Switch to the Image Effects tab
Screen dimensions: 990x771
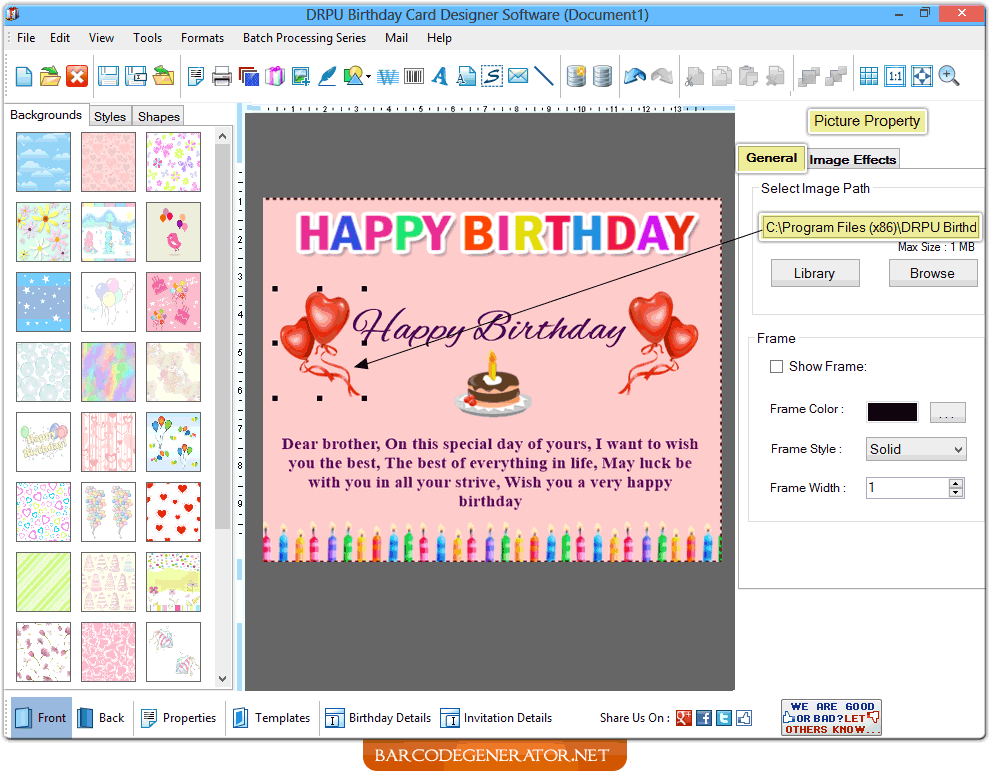click(x=852, y=160)
